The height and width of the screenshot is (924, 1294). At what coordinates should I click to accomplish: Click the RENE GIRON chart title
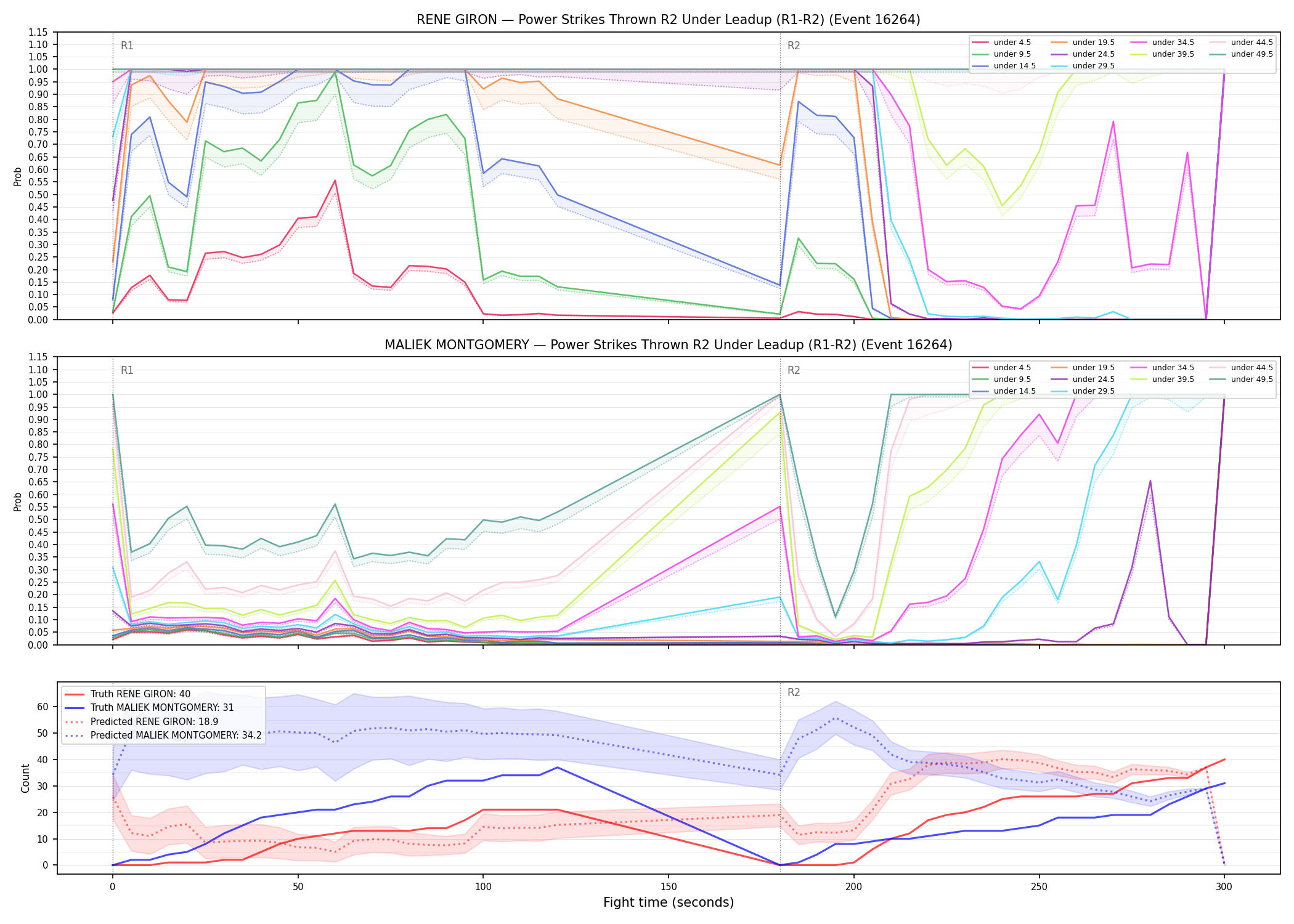coord(669,20)
